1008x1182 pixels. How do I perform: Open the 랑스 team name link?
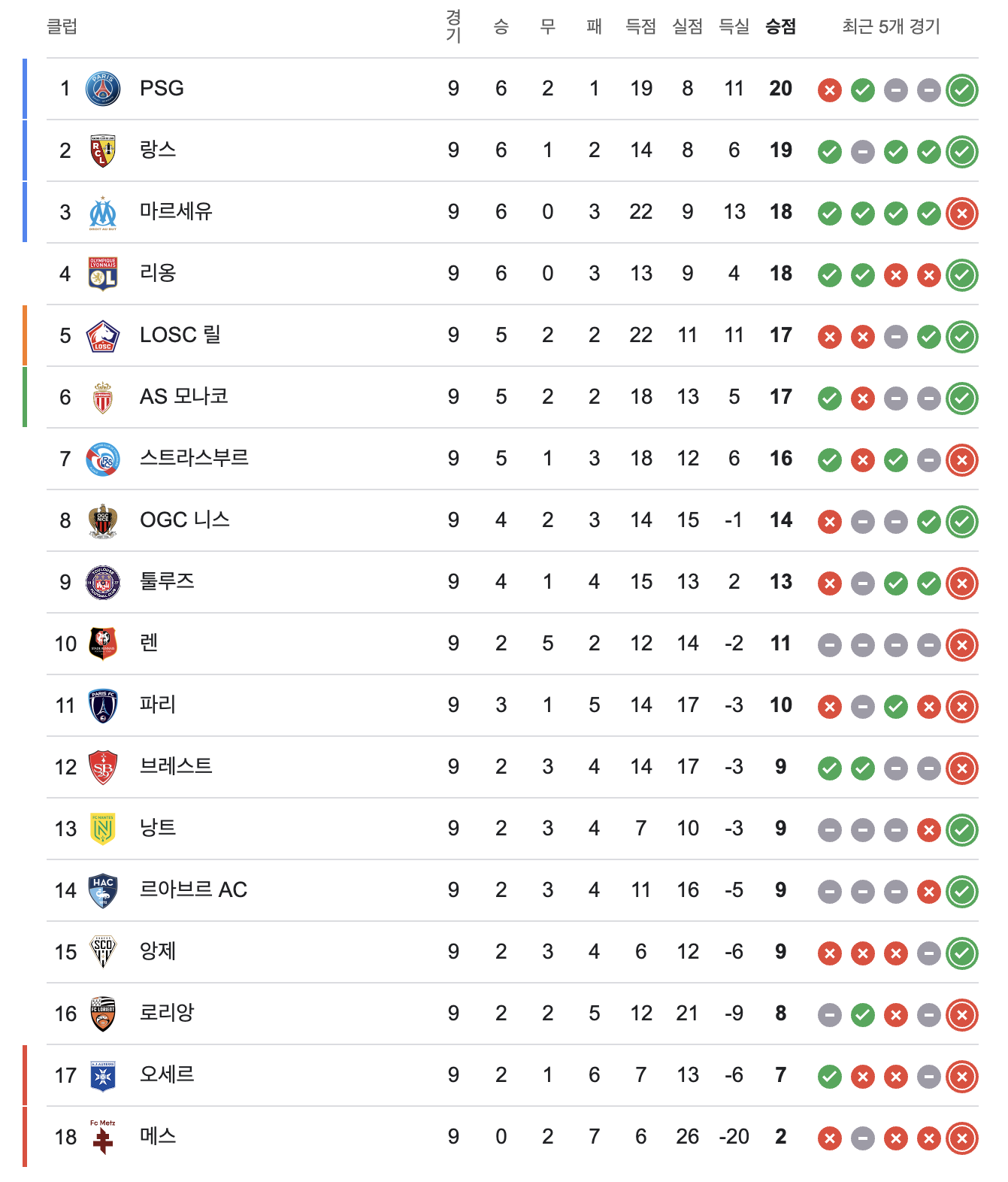[158, 150]
